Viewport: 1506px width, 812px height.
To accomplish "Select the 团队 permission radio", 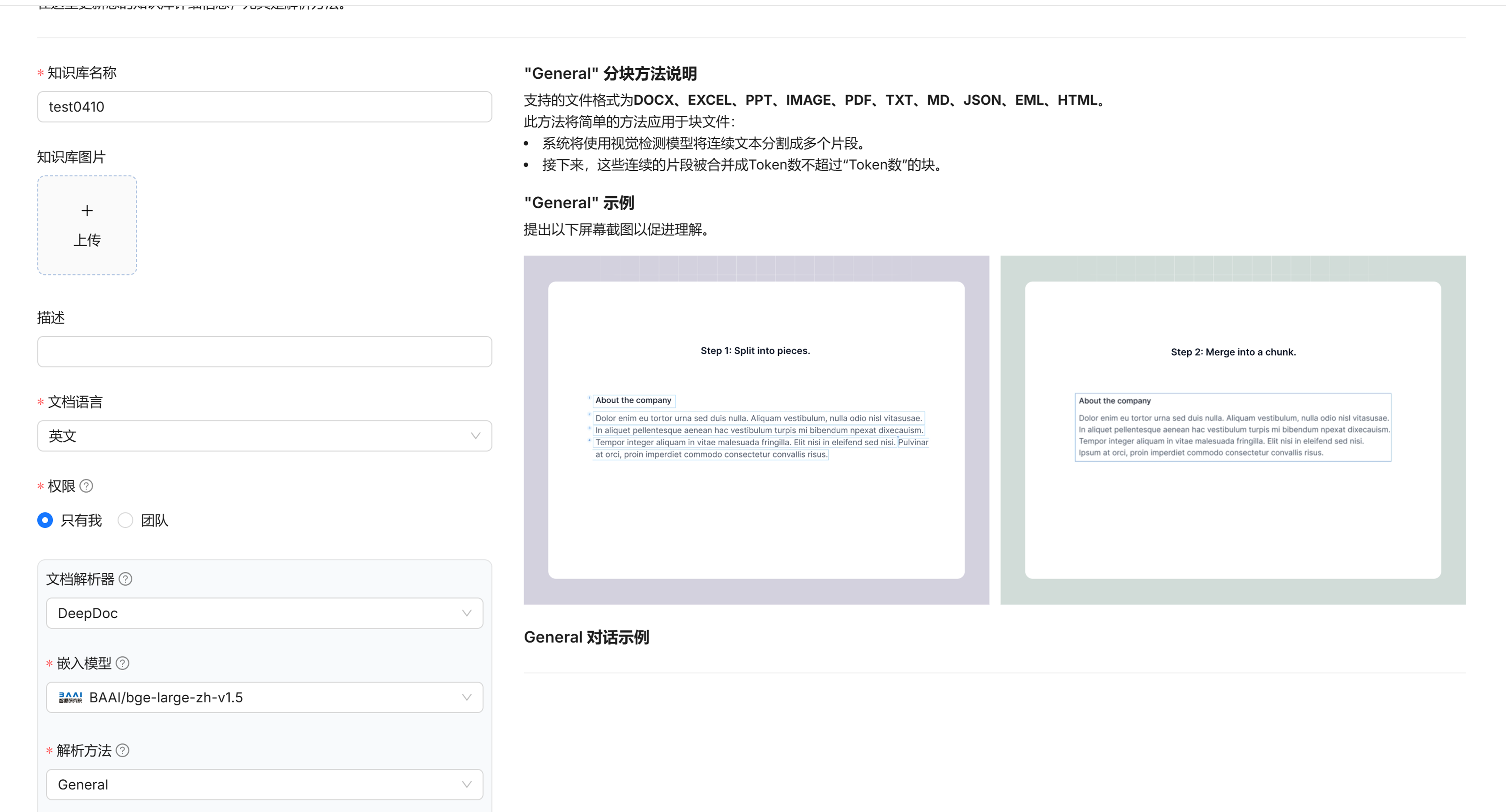I will pos(125,520).
